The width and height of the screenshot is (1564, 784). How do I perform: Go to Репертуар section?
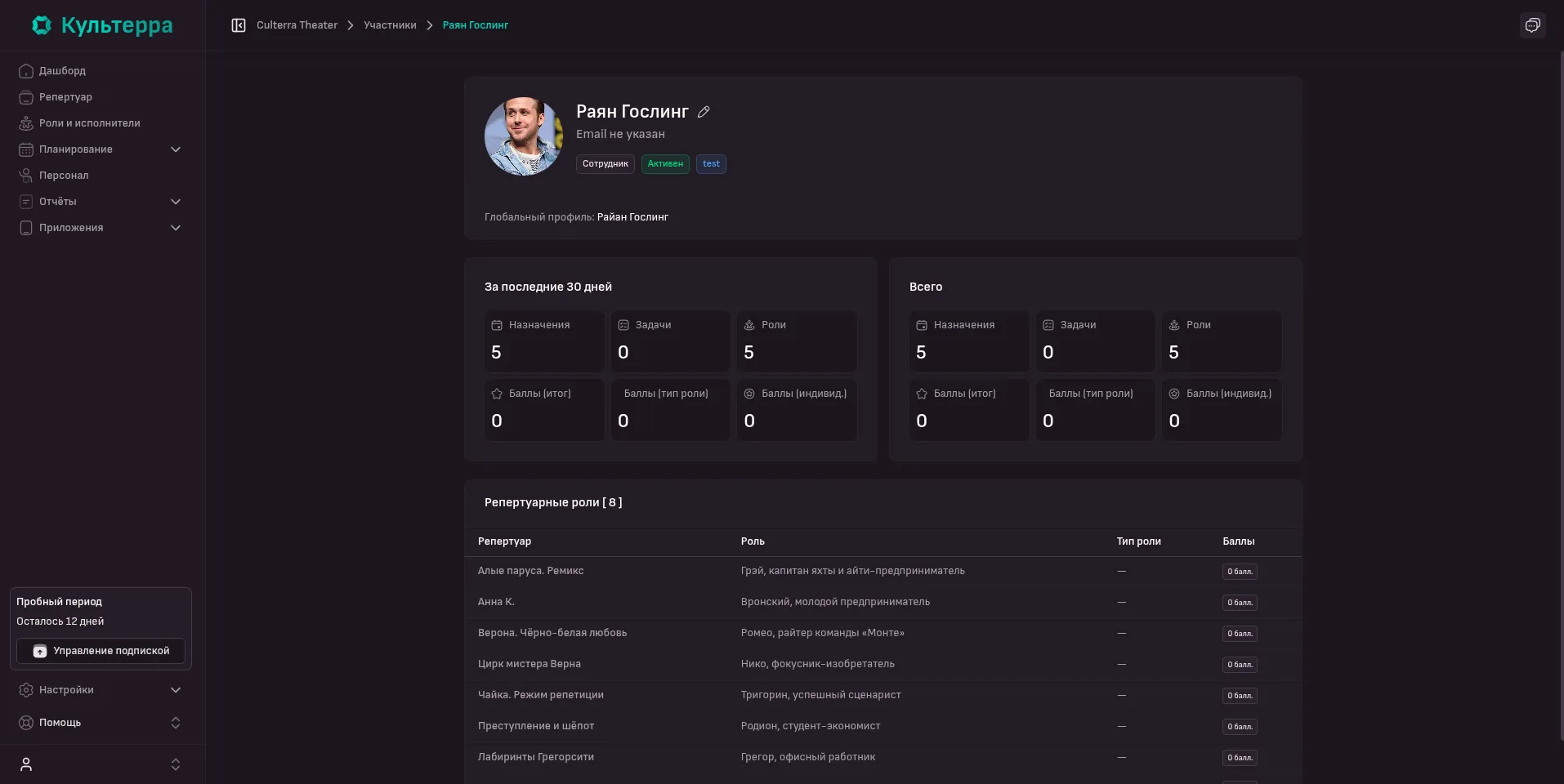click(x=102, y=97)
